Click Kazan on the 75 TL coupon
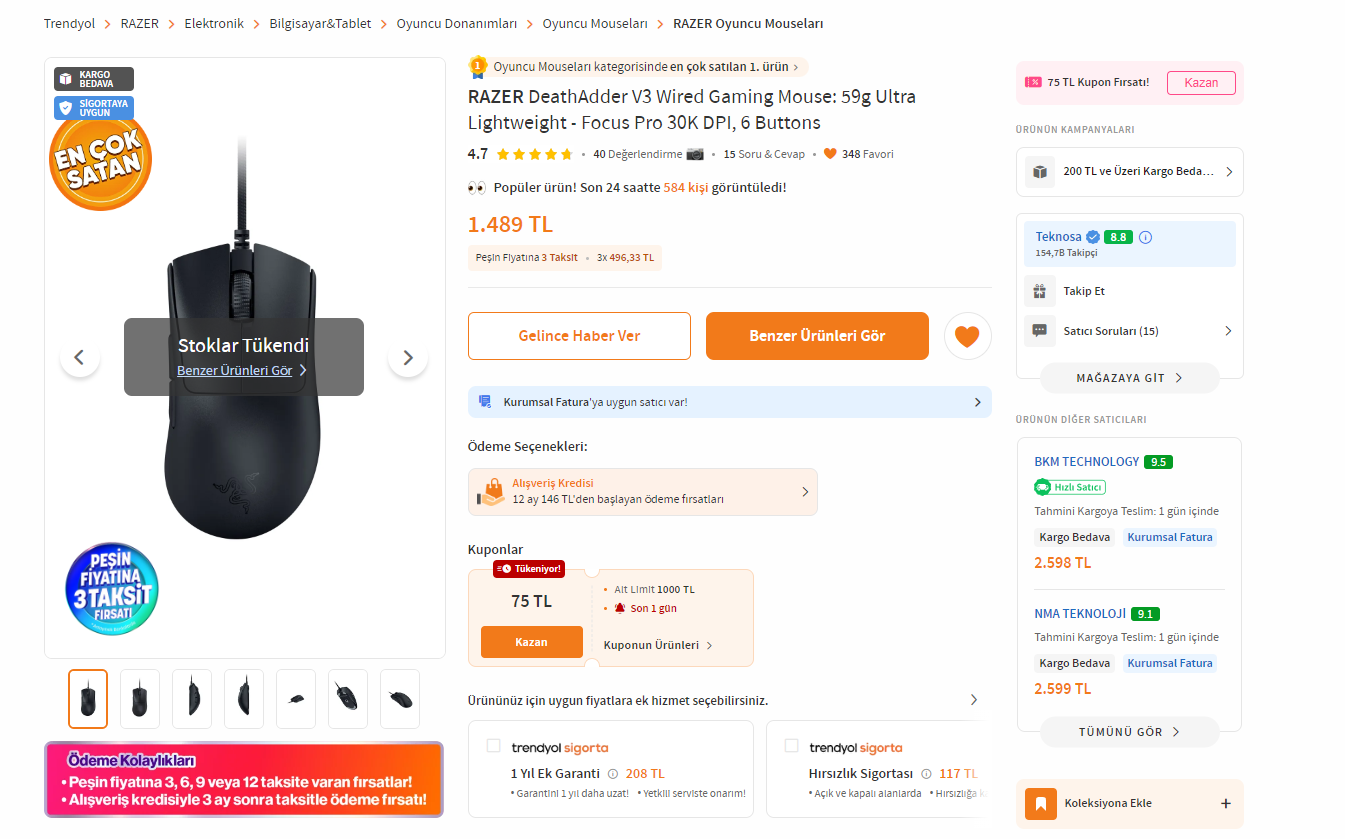This screenshot has width=1345, height=839. 531,642
